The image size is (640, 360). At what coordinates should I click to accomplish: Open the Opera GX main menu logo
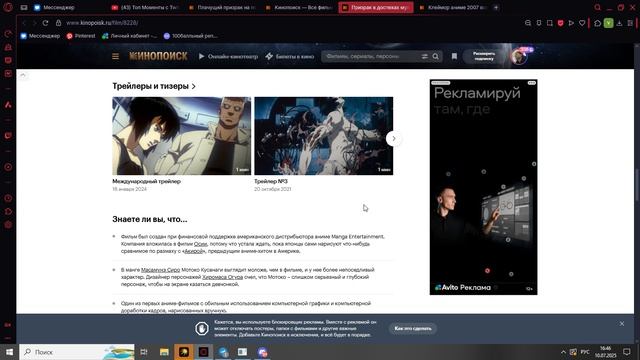coord(8,7)
